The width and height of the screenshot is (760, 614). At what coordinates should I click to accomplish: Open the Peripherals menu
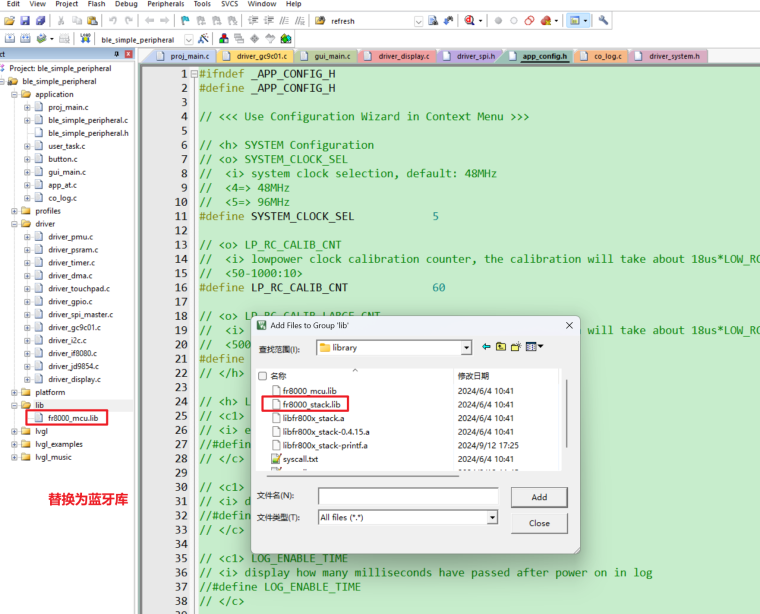[x=166, y=4]
